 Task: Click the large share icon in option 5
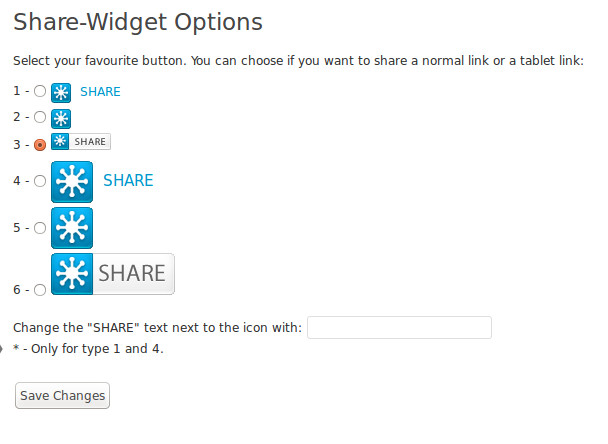tap(72, 228)
